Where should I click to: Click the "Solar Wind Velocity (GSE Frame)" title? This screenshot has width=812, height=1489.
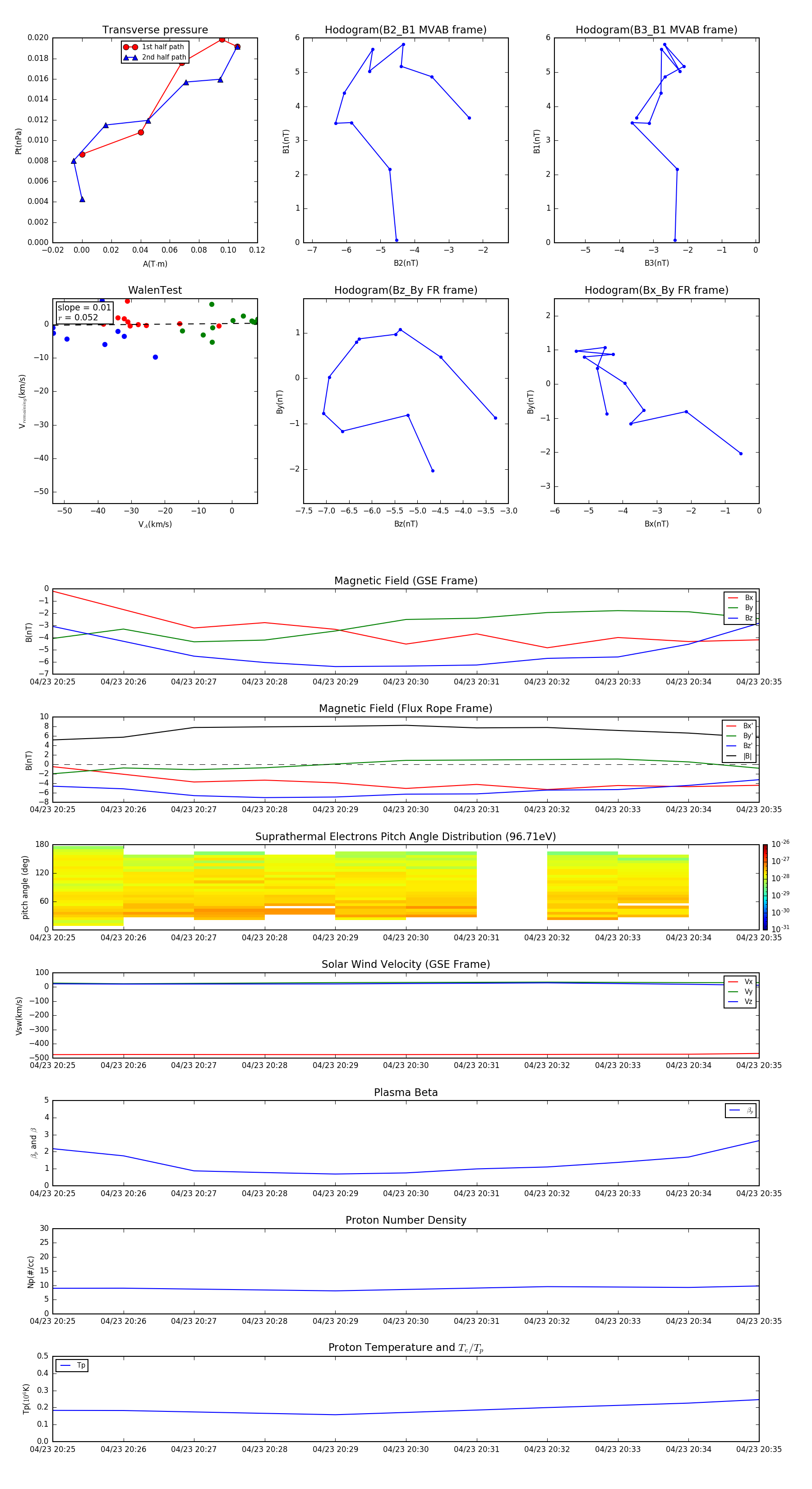coord(406,965)
